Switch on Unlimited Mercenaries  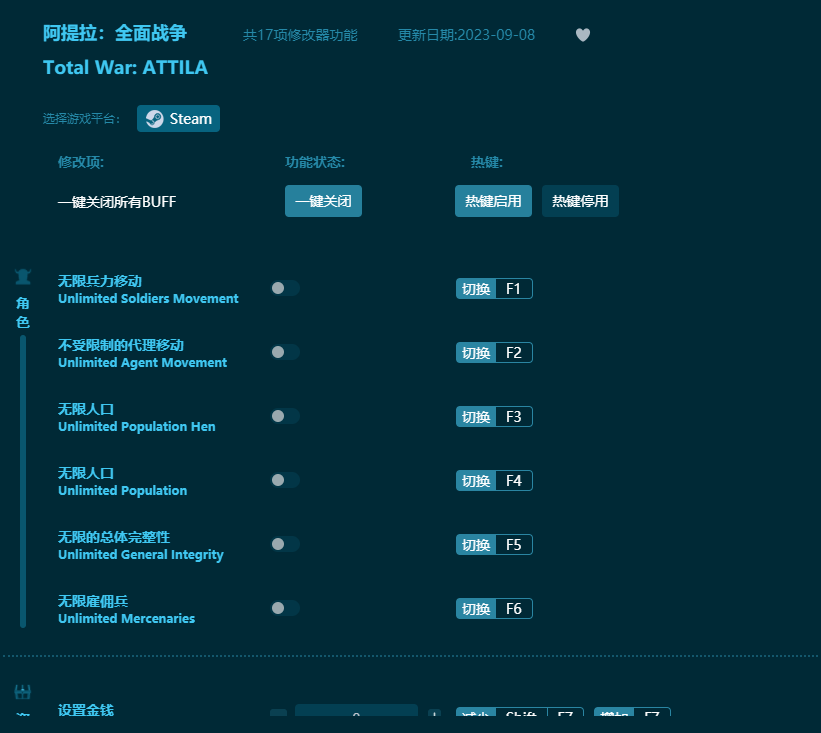point(284,608)
